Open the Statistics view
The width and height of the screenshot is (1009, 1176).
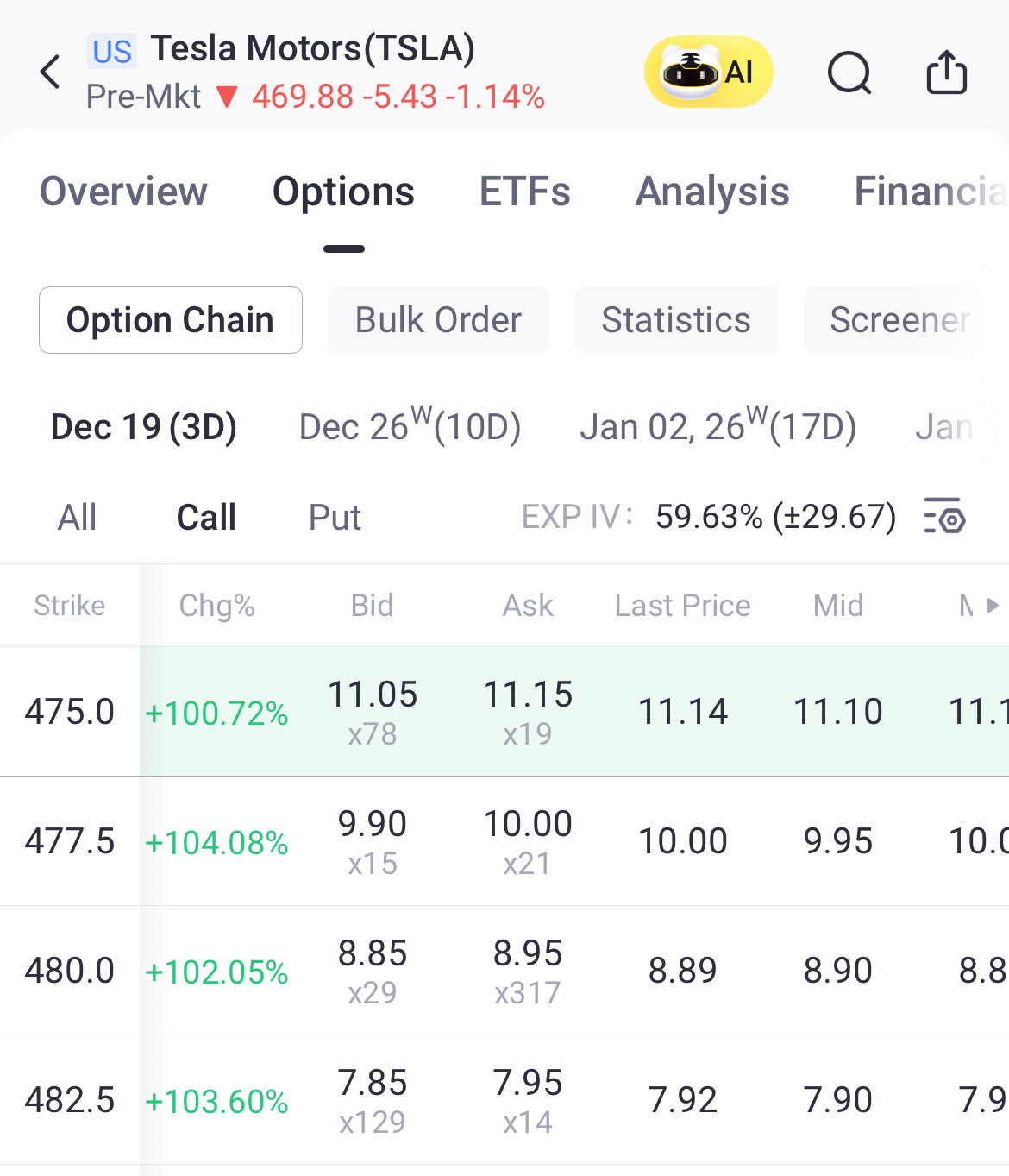(676, 320)
